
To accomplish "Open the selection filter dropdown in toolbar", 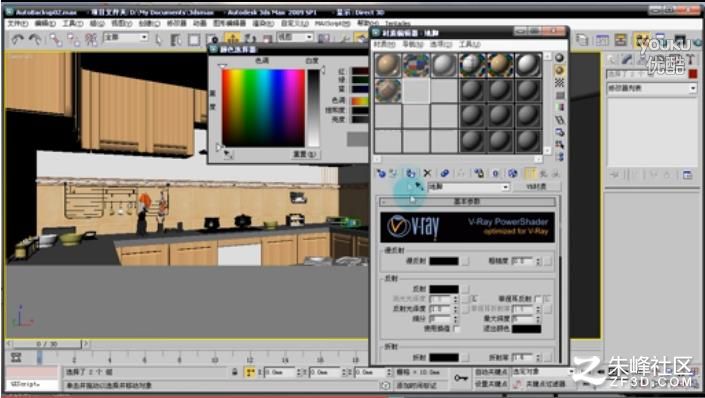I will coord(125,37).
